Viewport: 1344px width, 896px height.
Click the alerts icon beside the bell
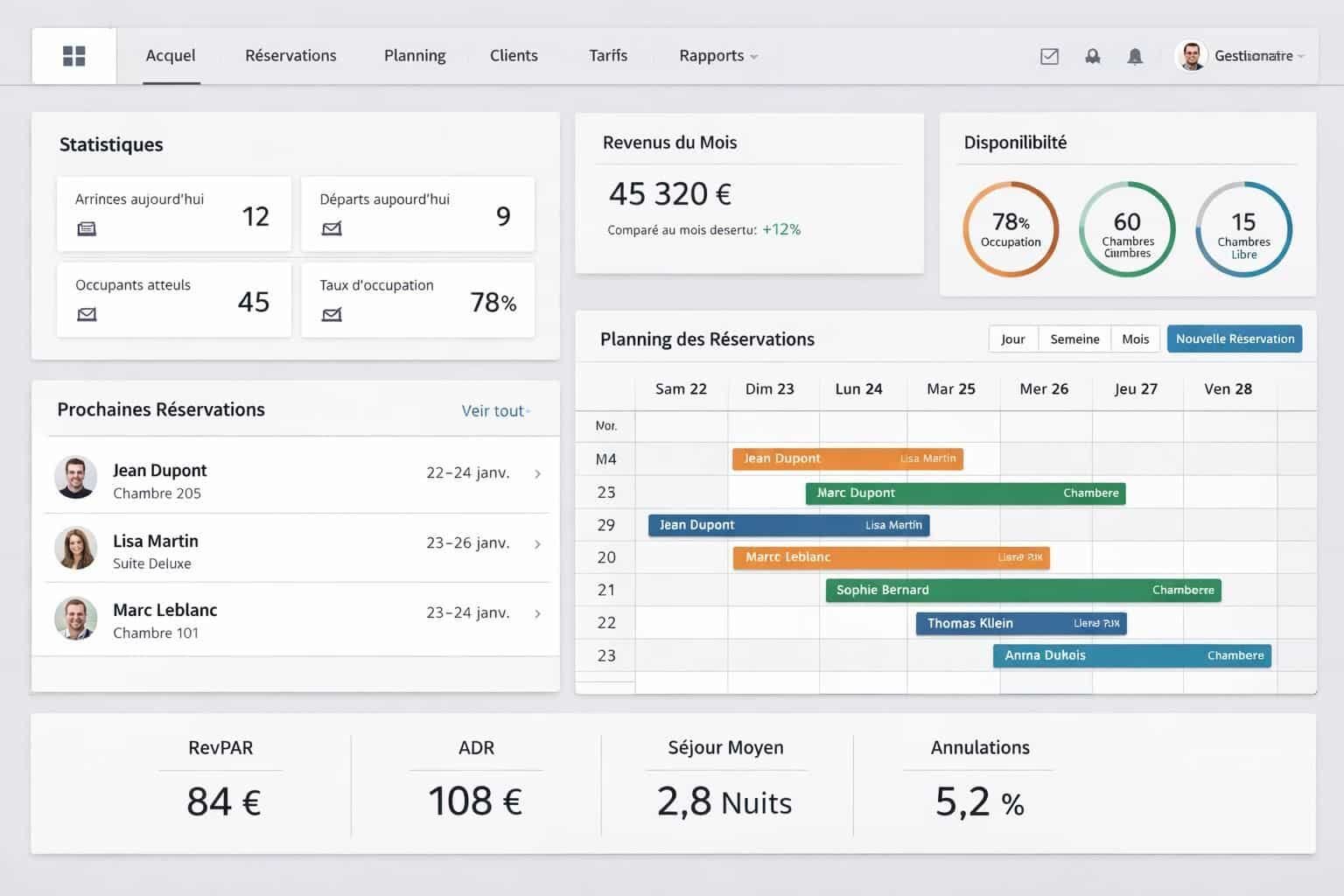1092,56
